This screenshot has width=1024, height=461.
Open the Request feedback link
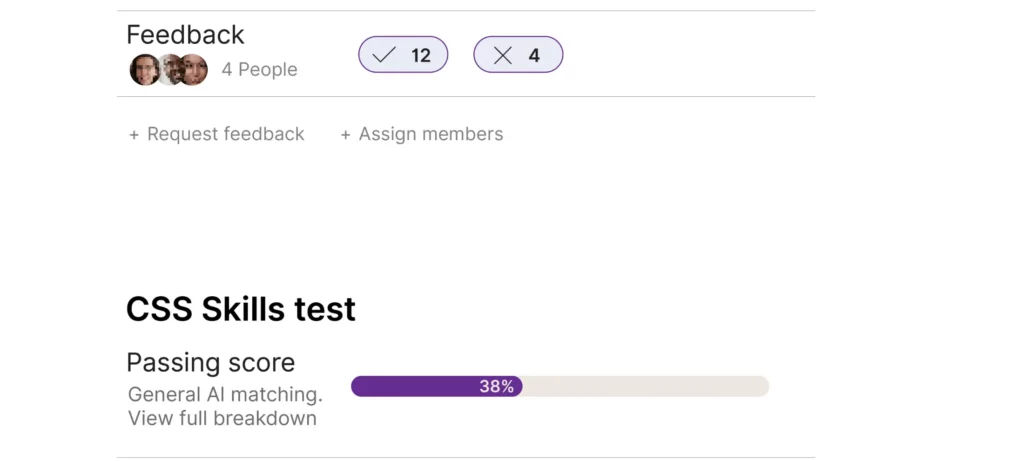tap(225, 134)
